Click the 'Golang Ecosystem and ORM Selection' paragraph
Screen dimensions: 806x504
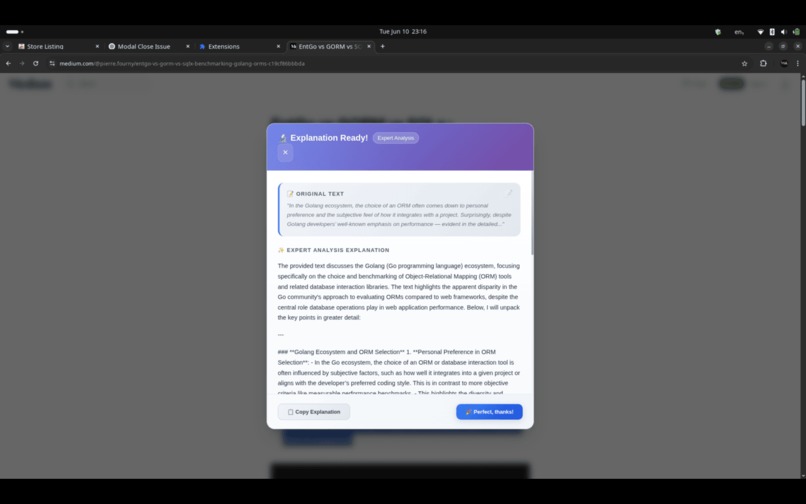(399, 372)
